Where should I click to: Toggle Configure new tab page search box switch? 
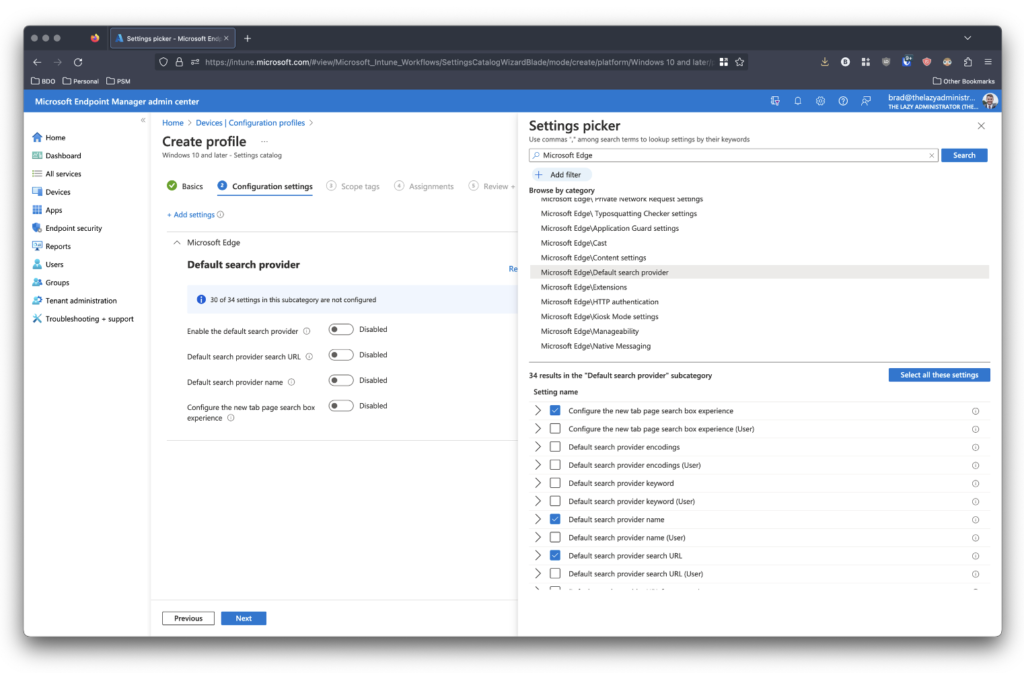341,406
